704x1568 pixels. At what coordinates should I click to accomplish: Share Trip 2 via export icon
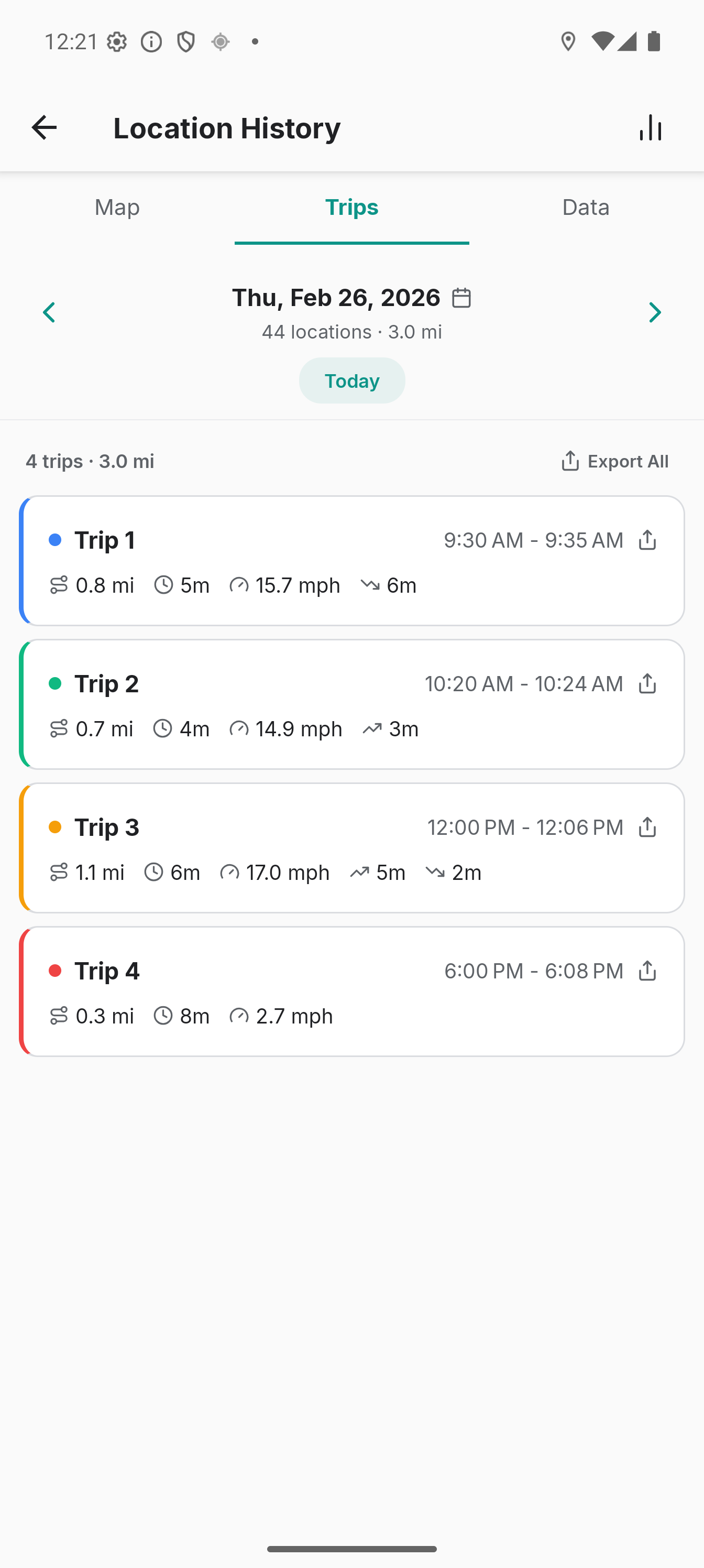(x=647, y=683)
